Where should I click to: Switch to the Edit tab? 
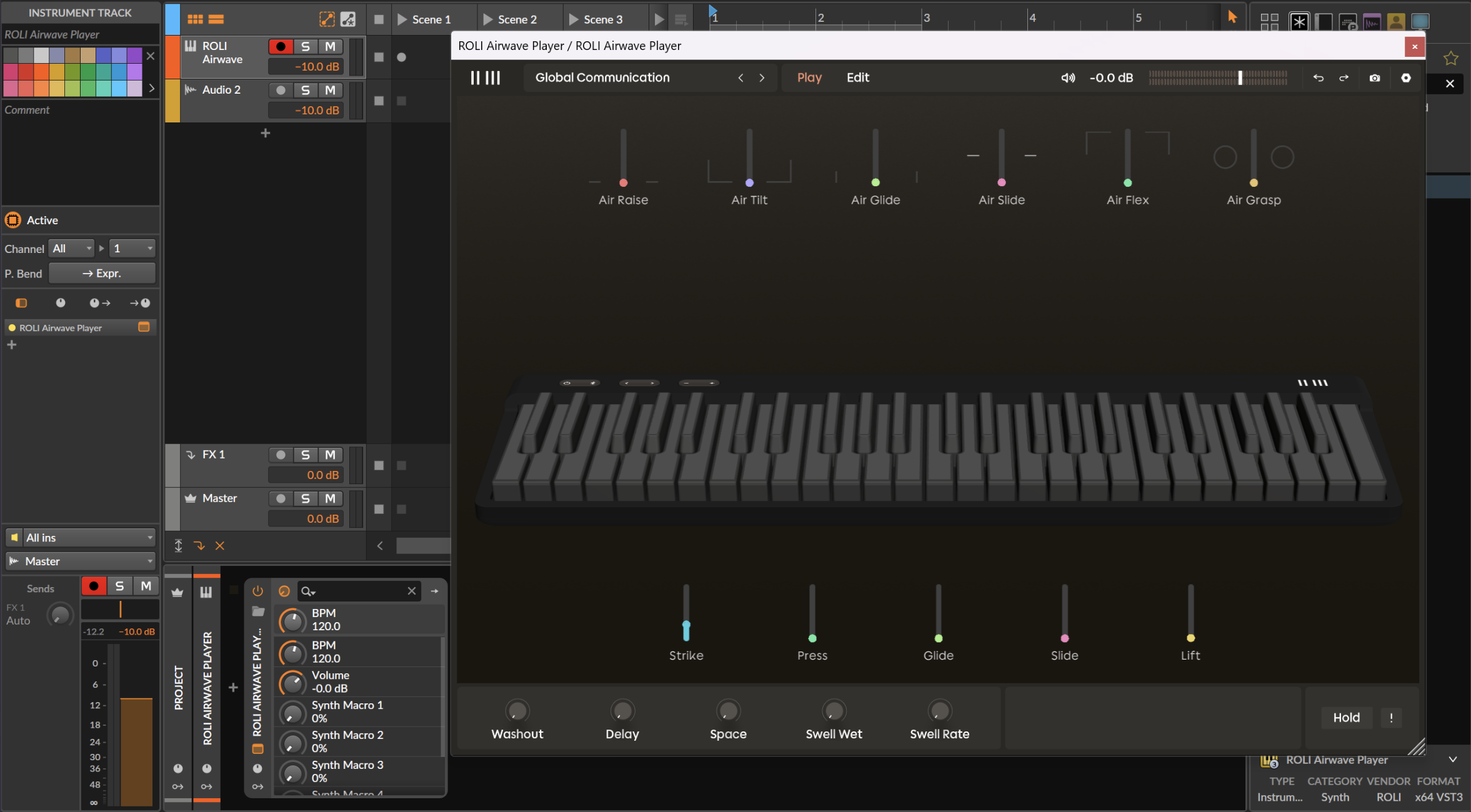pyautogui.click(x=857, y=77)
